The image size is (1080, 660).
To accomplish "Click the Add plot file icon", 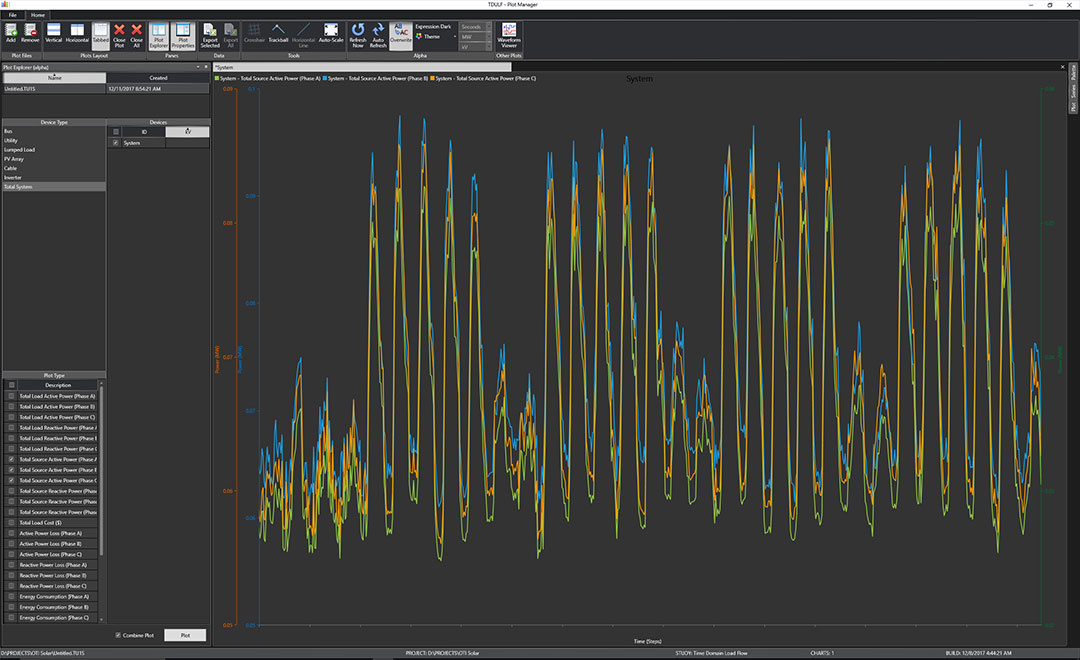I will 11,33.
